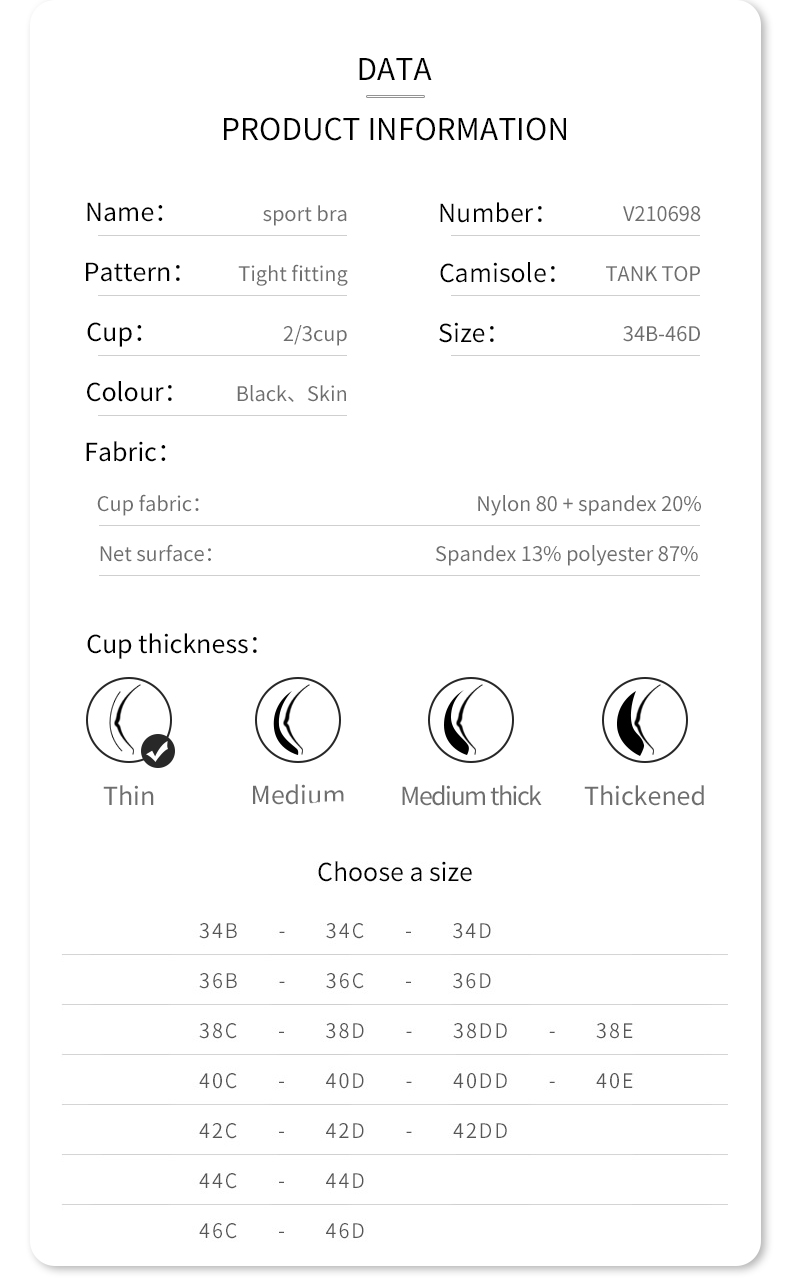Choose size 34B
This screenshot has width=790, height=1287.
pyautogui.click(x=218, y=931)
